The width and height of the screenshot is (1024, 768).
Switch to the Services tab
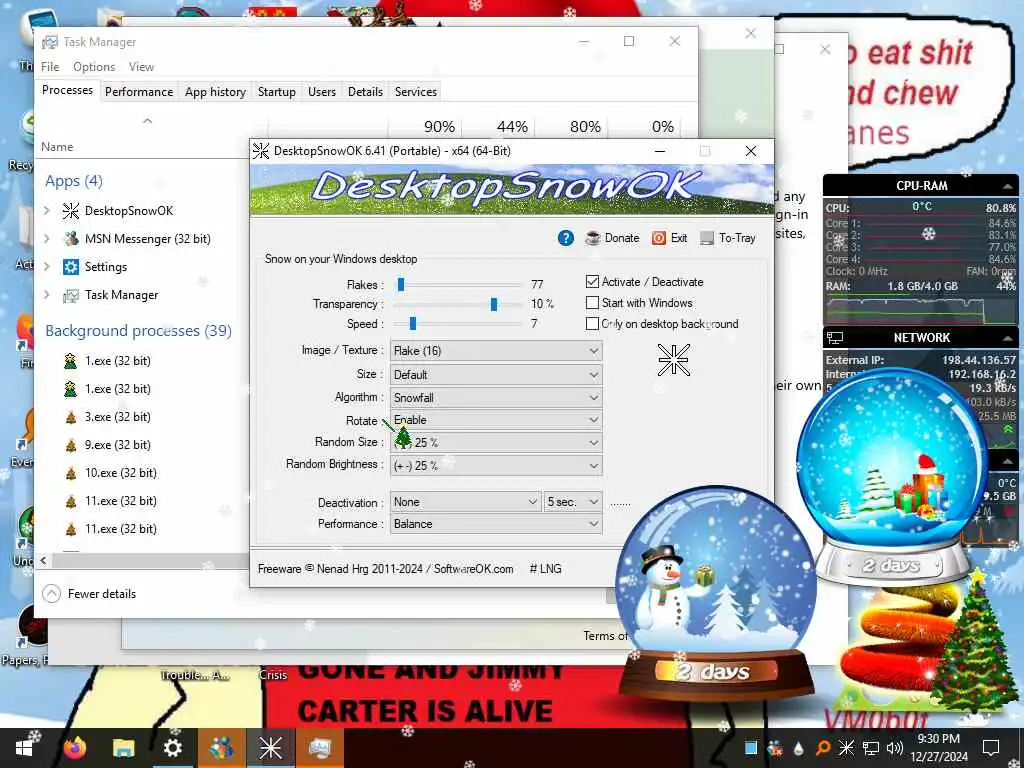pyautogui.click(x=416, y=92)
